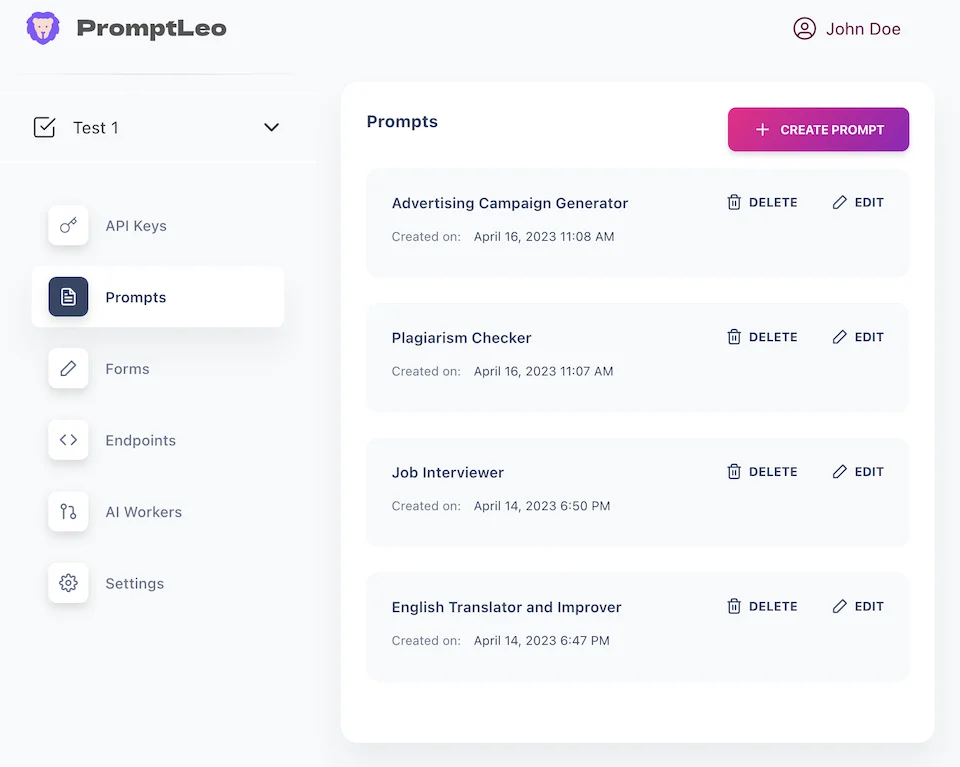This screenshot has height=767, width=960.
Task: Expand the Test 1 project dropdown chevron
Action: (x=271, y=128)
